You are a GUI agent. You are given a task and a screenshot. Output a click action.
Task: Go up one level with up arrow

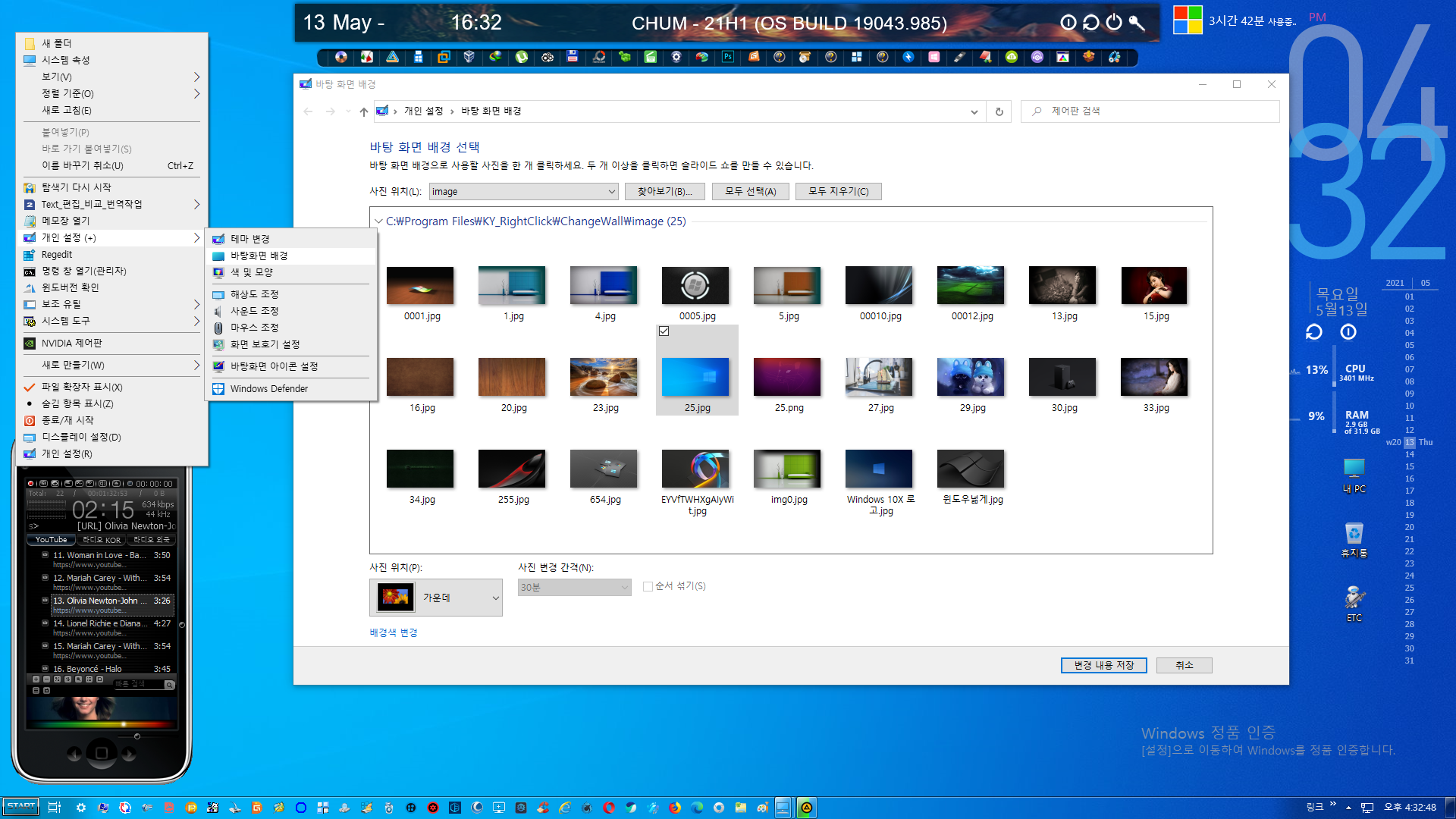pyautogui.click(x=364, y=111)
